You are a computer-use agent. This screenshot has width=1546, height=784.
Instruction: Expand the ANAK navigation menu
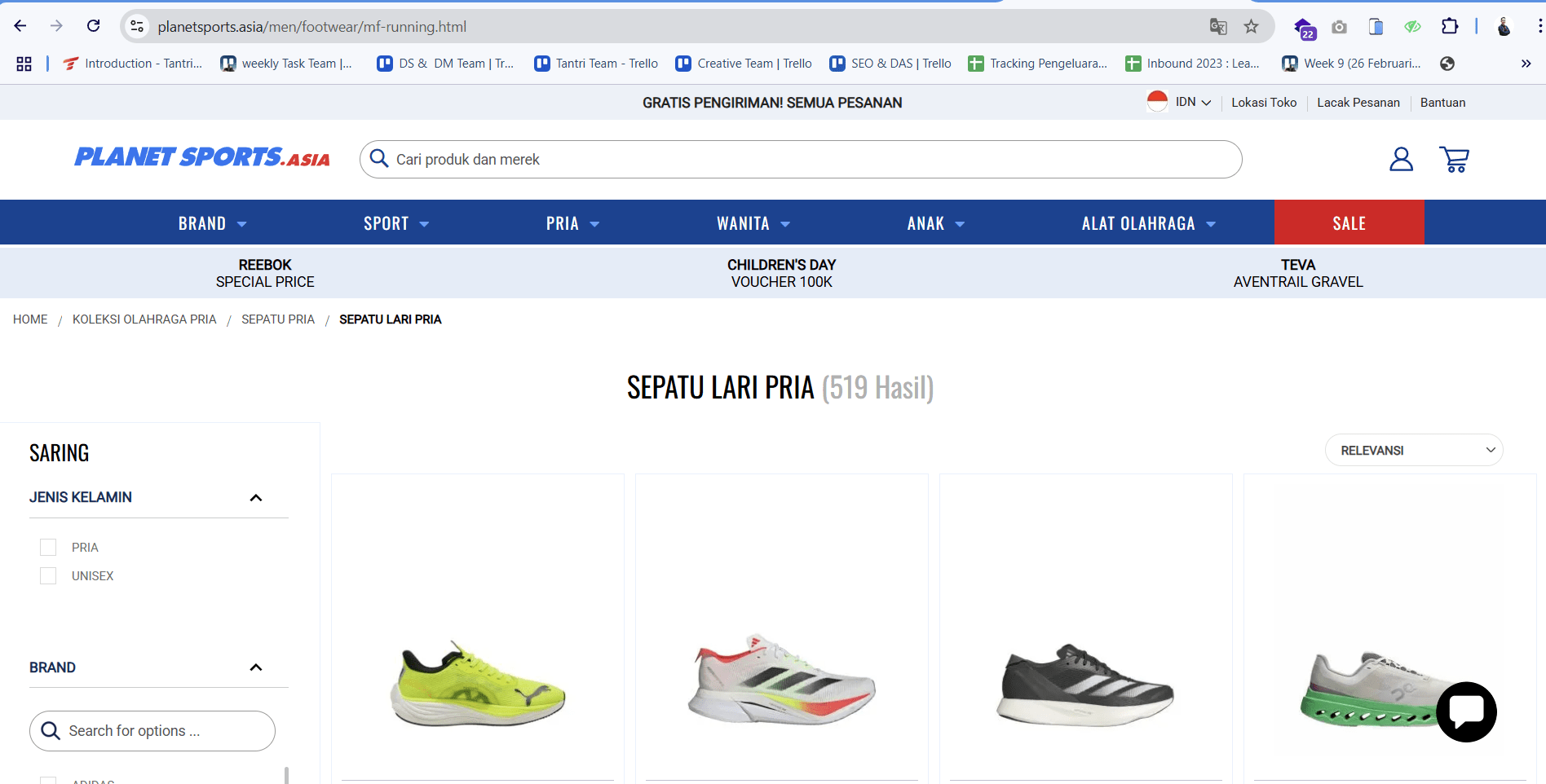pyautogui.click(x=935, y=223)
